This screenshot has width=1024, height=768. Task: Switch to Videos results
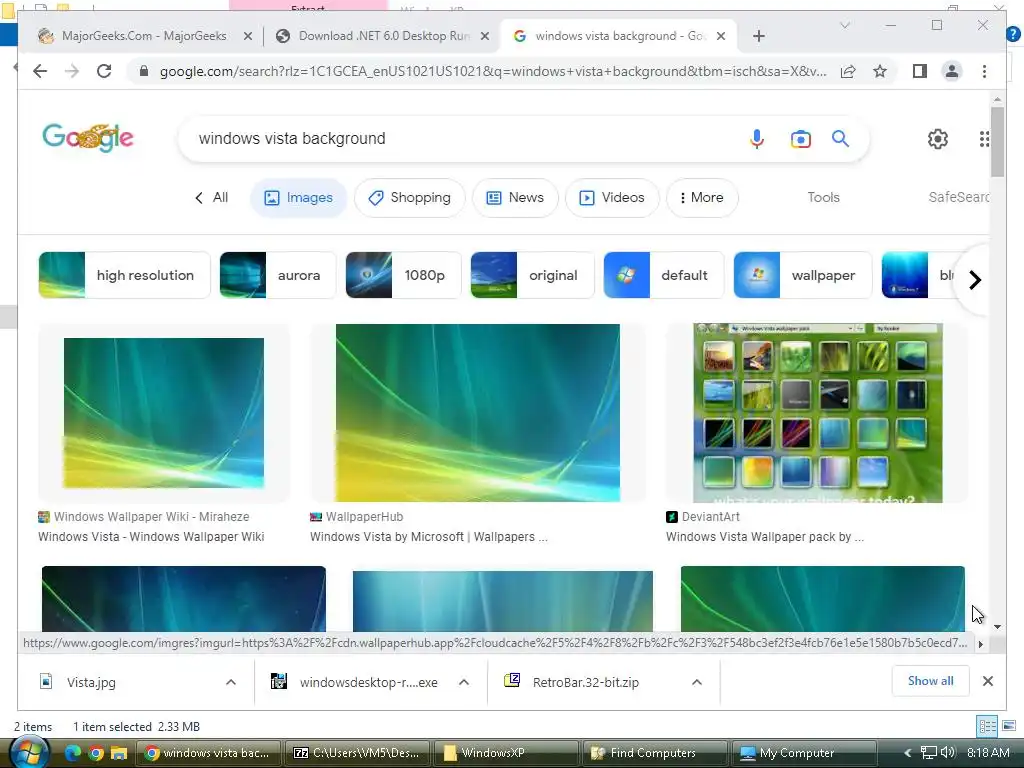click(612, 197)
